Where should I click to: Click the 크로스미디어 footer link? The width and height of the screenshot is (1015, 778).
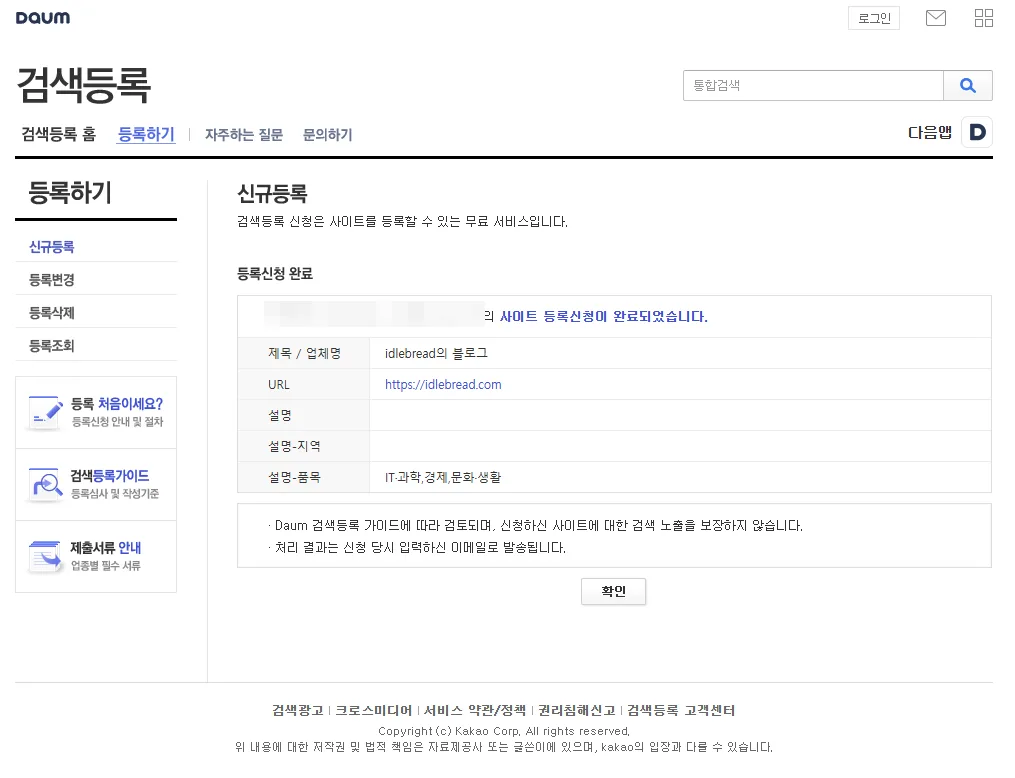[x=374, y=711]
